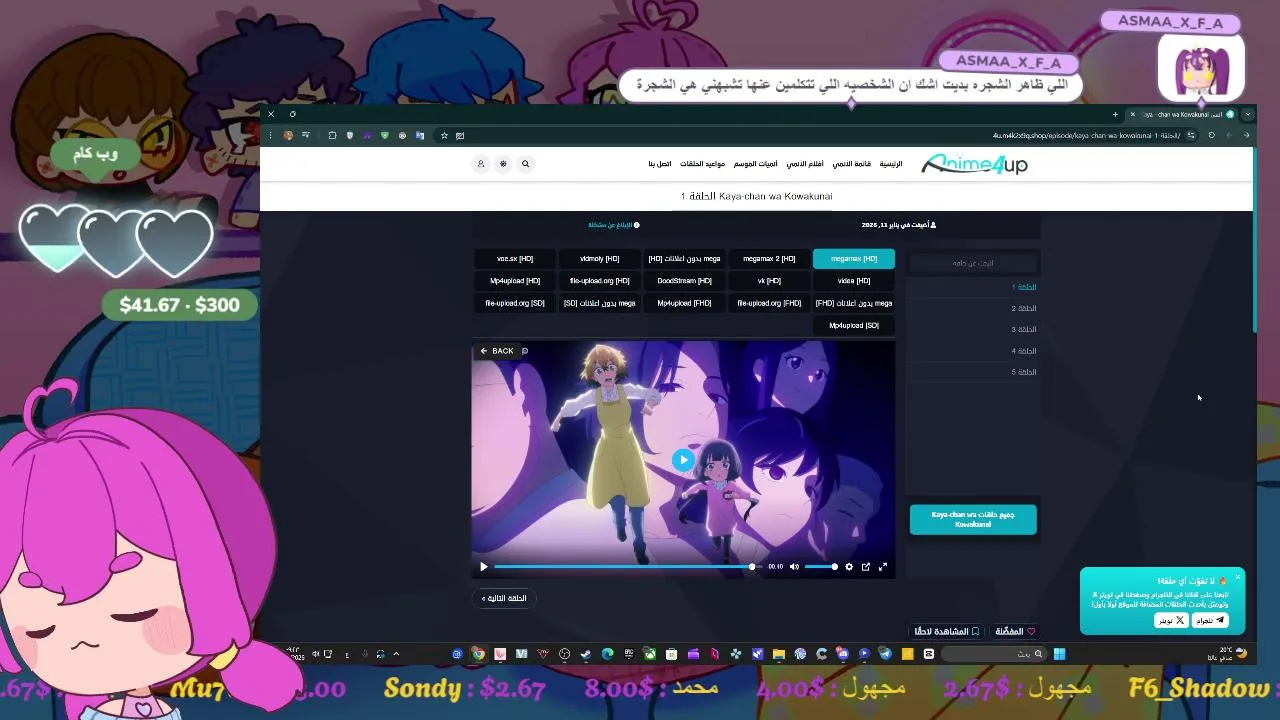Toggle the site dark mode sun icon

[x=503, y=164]
